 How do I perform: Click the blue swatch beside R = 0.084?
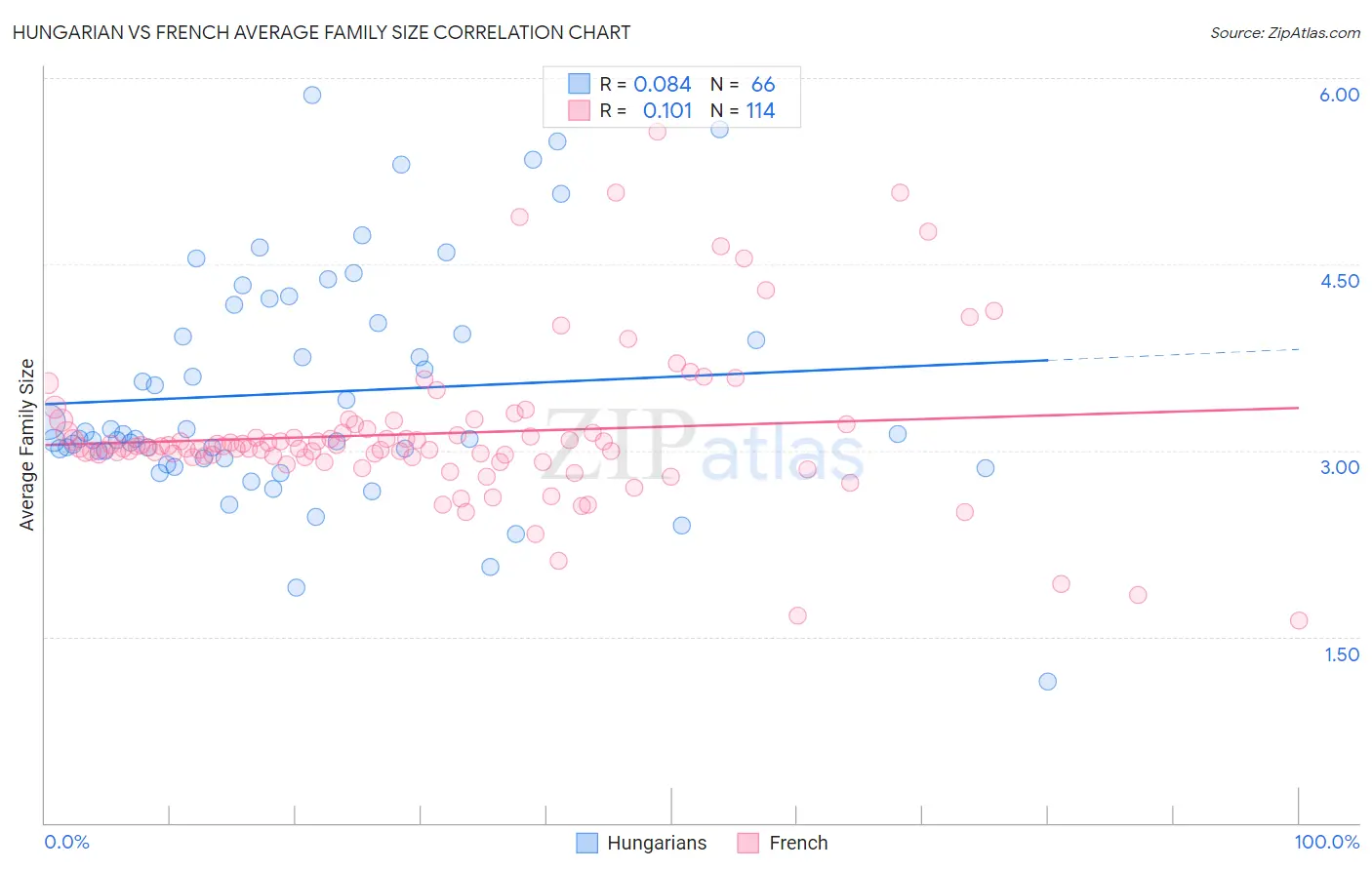tap(580, 84)
